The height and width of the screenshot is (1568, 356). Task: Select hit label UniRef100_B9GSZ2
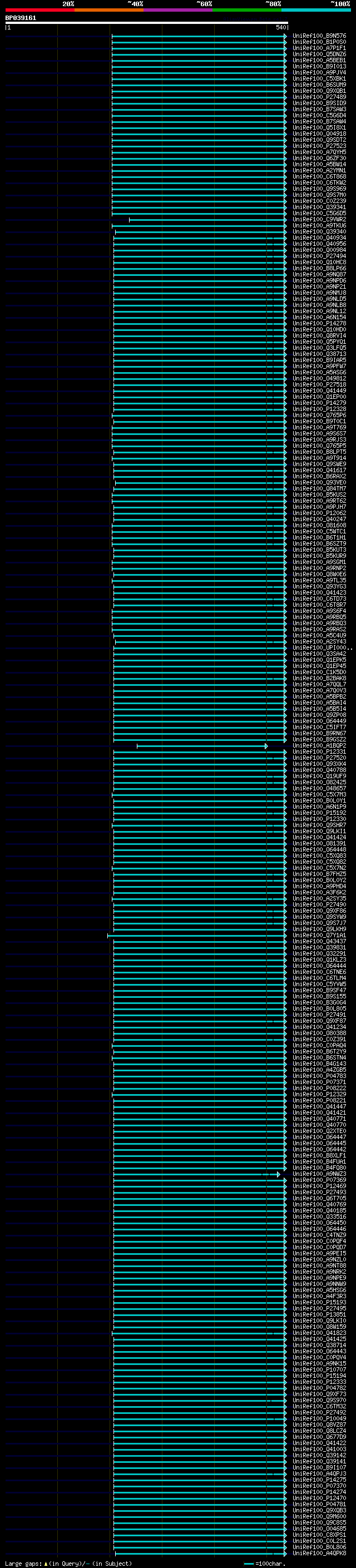pyautogui.click(x=319, y=740)
